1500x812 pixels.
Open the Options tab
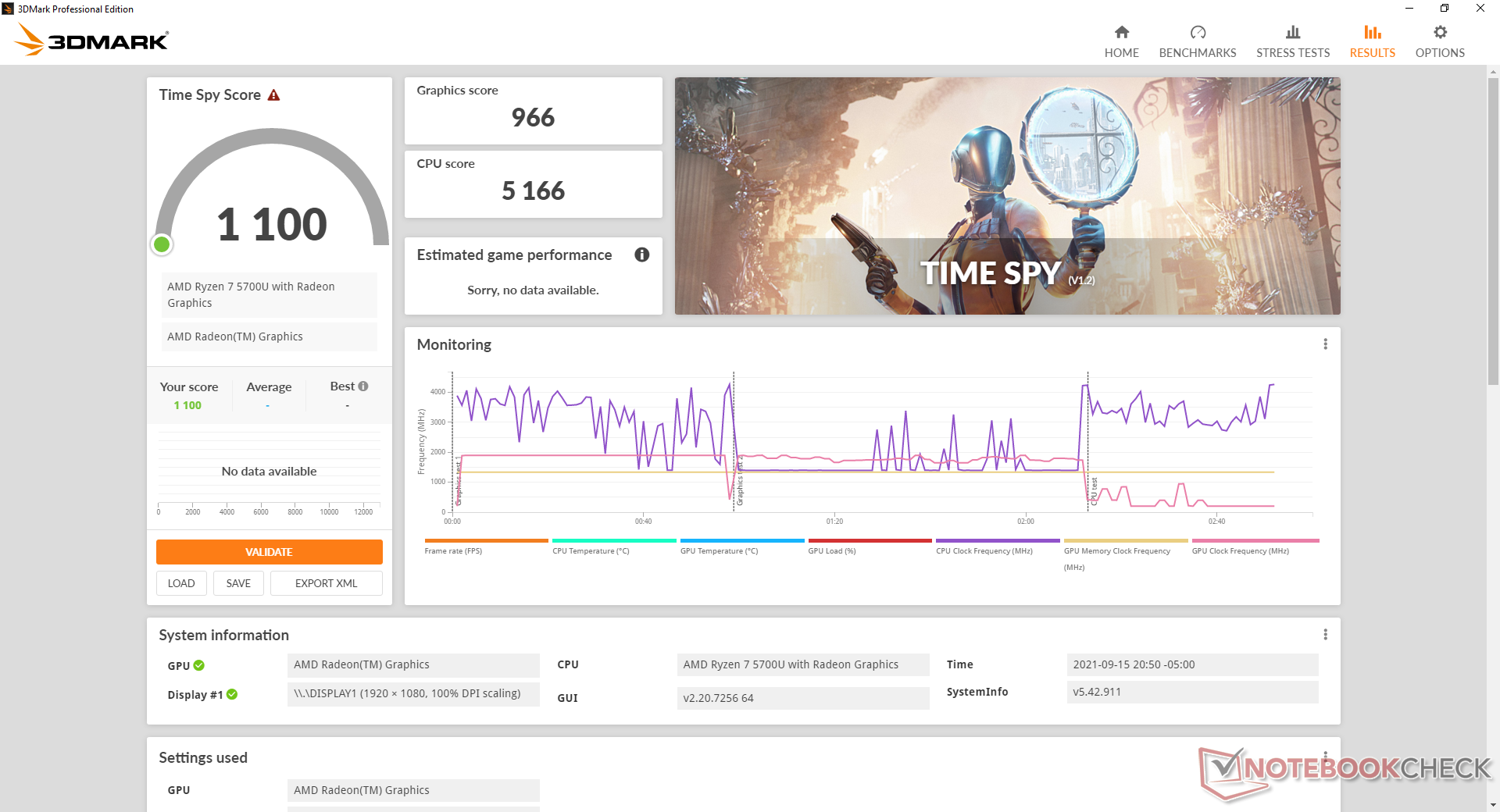pyautogui.click(x=1440, y=41)
